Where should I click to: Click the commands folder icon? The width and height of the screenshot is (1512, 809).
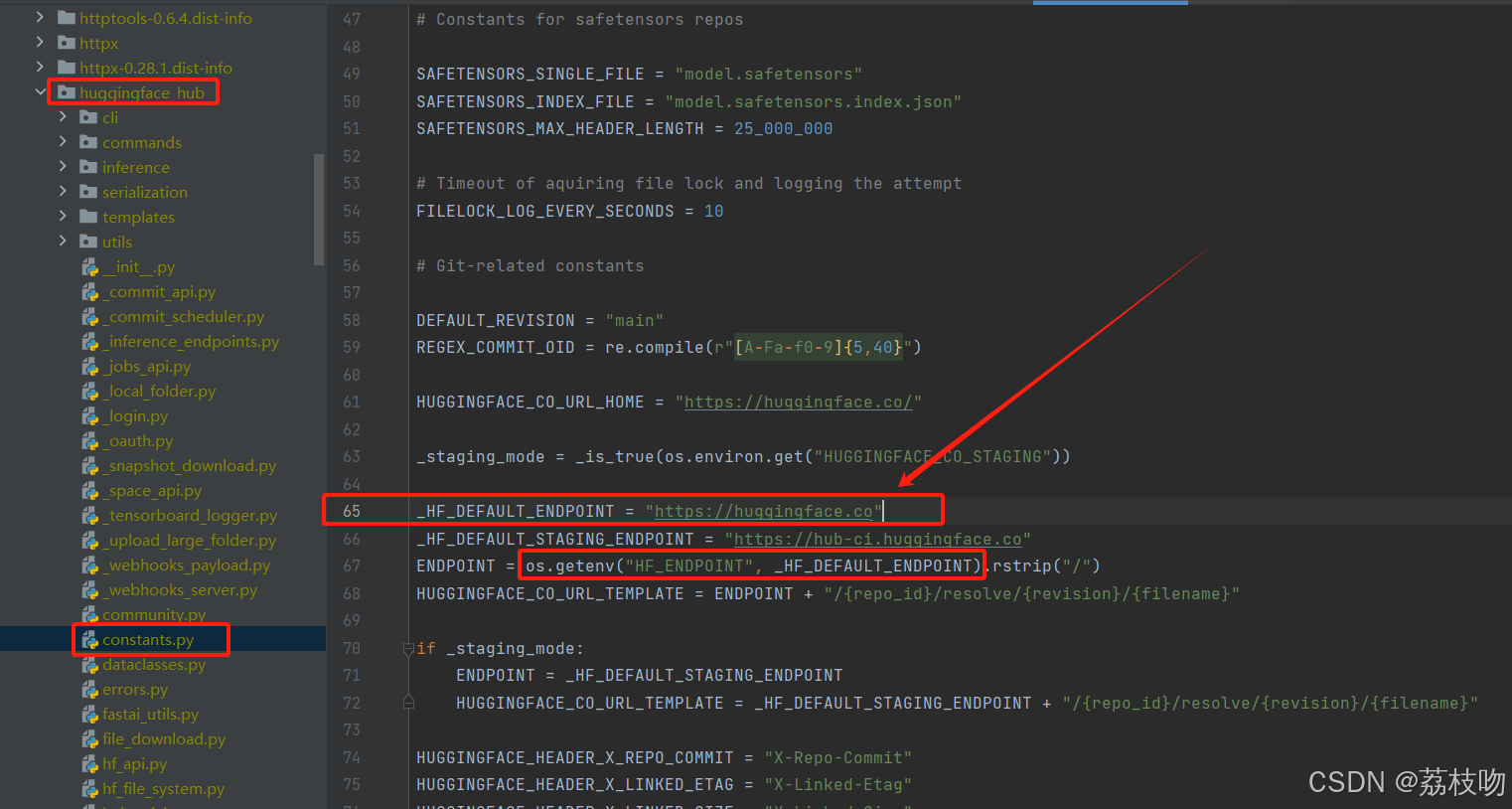(88, 142)
